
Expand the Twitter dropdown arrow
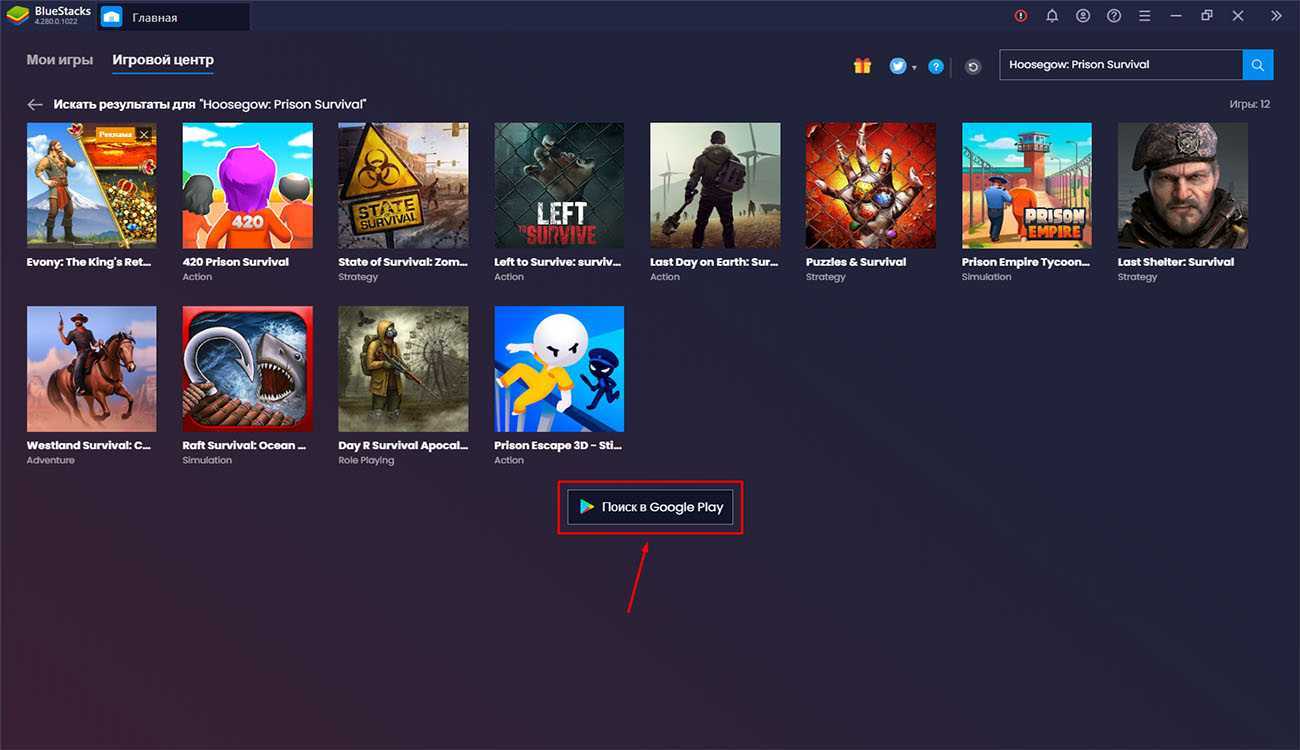(914, 68)
